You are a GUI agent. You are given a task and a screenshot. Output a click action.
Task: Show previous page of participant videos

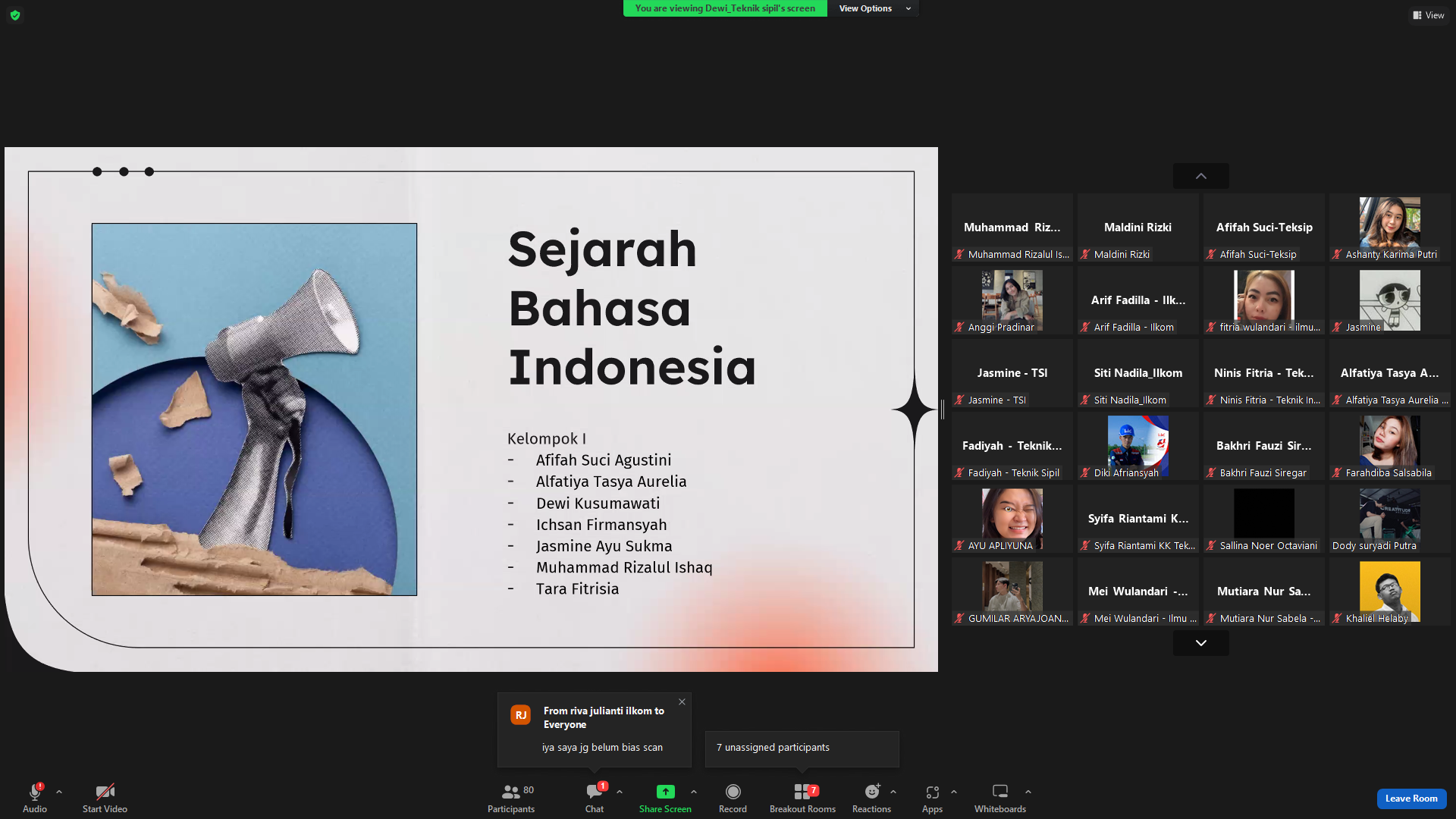tap(1201, 176)
